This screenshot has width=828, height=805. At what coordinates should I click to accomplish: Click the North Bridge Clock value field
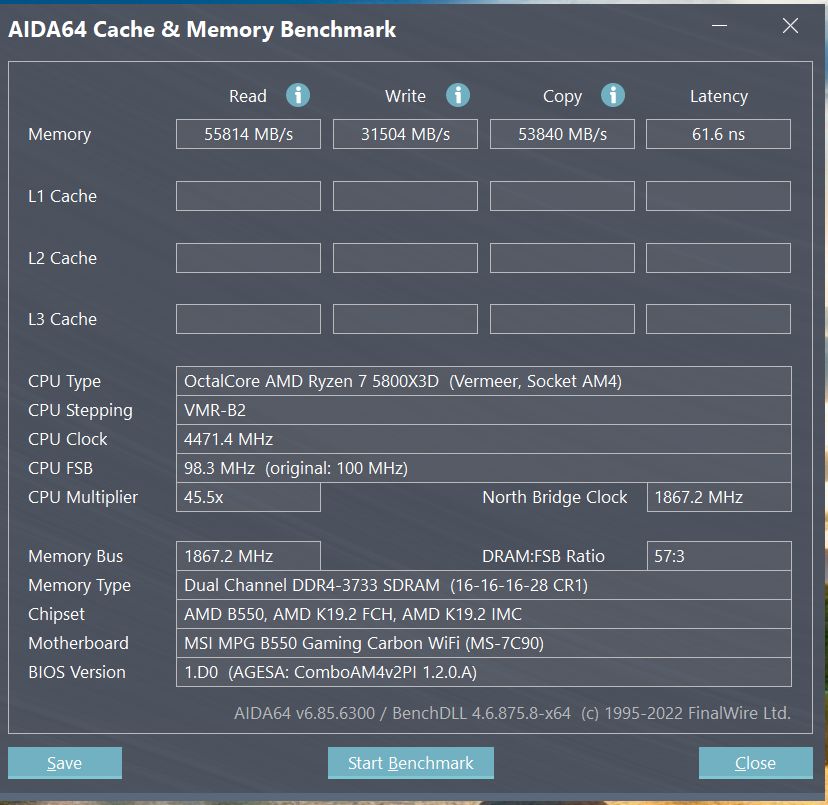[x=719, y=497]
